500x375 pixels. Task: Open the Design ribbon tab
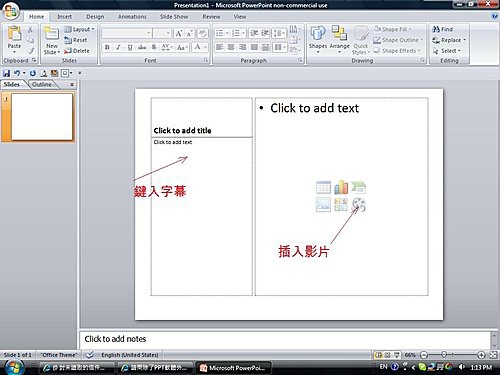click(x=95, y=17)
